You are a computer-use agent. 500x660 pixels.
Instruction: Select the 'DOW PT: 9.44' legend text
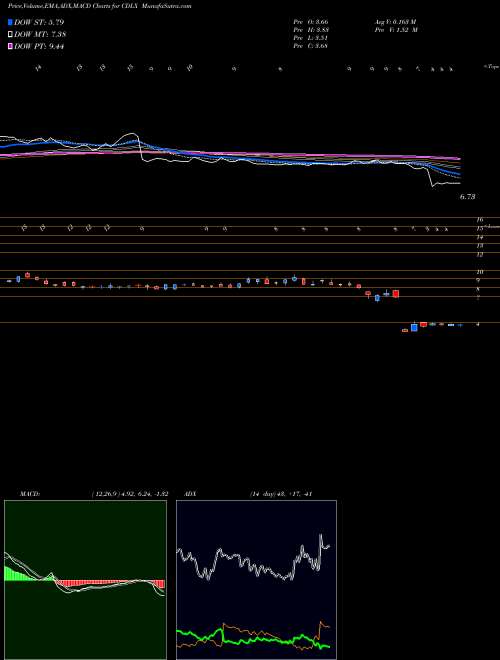coord(39,46)
